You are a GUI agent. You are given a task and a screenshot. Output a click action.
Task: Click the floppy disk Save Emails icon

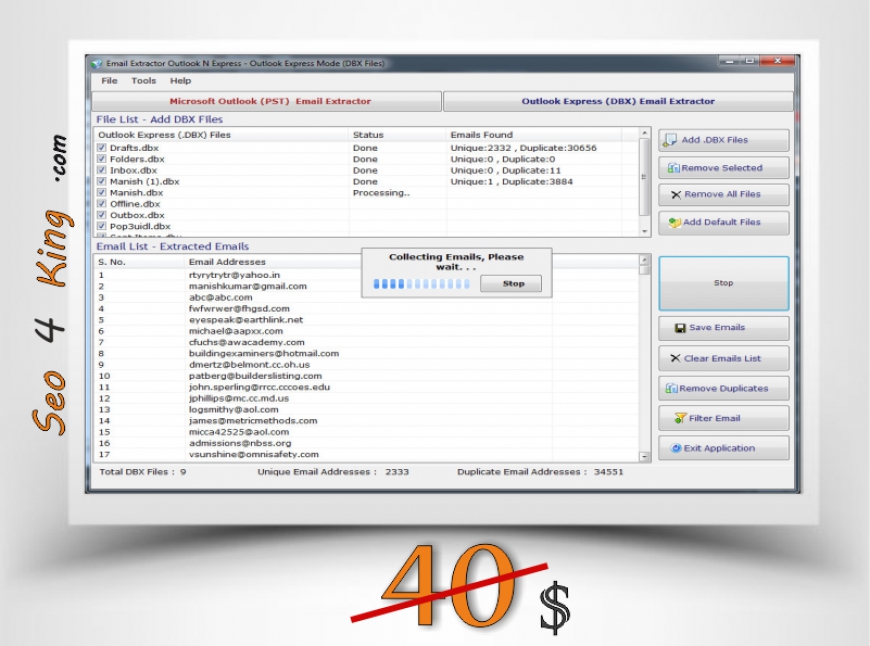(x=680, y=328)
